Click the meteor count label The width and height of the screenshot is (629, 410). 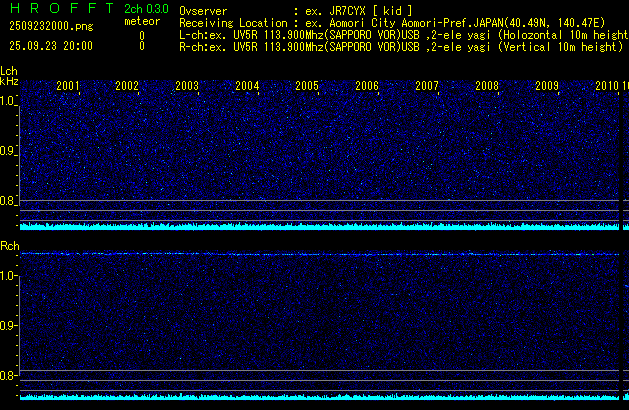point(141,22)
